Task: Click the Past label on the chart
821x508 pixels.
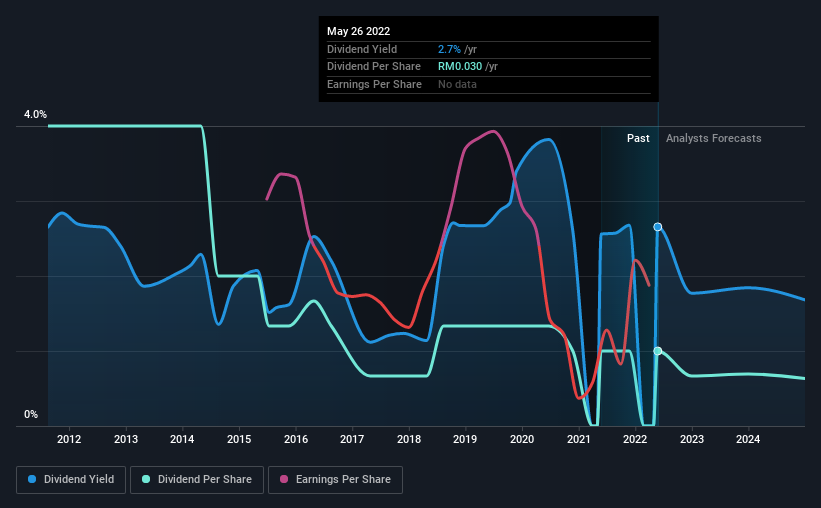Action: (638, 138)
